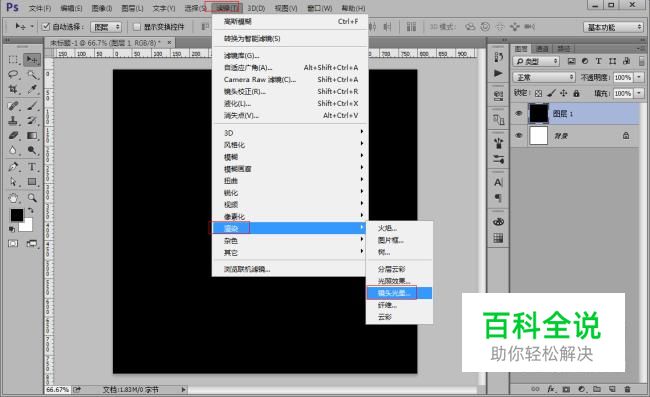Screen dimensions: 650x397
Task: Open the auto-select 图层 dropdown
Action: click(107, 27)
